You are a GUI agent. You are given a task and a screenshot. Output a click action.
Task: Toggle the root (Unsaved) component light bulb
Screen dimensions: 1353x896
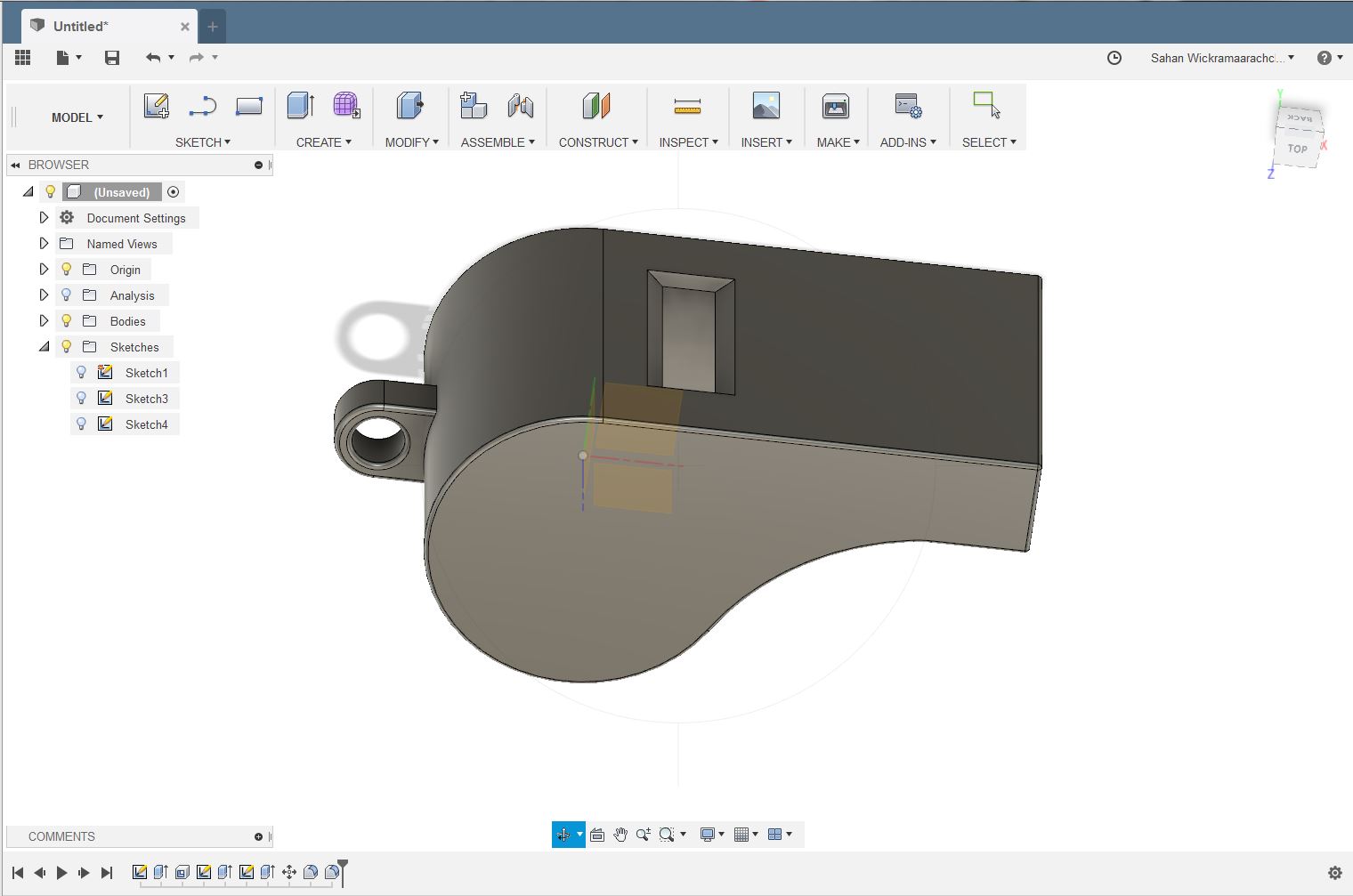click(x=51, y=192)
